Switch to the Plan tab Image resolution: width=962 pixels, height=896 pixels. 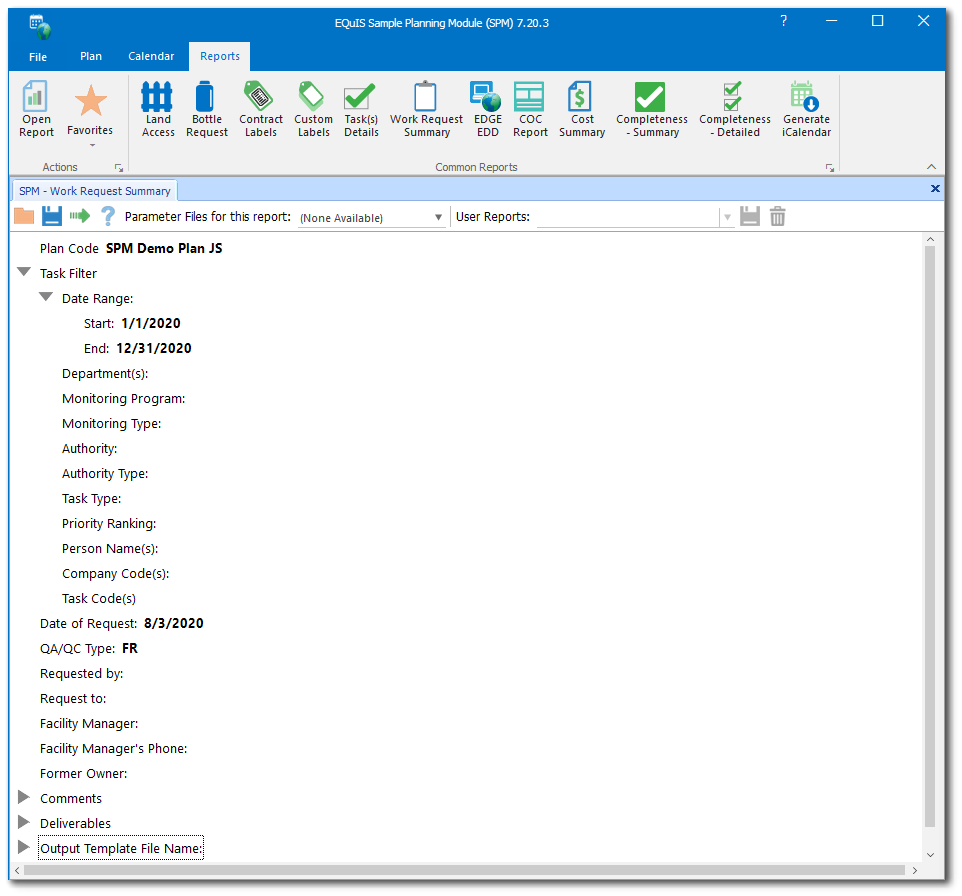90,56
